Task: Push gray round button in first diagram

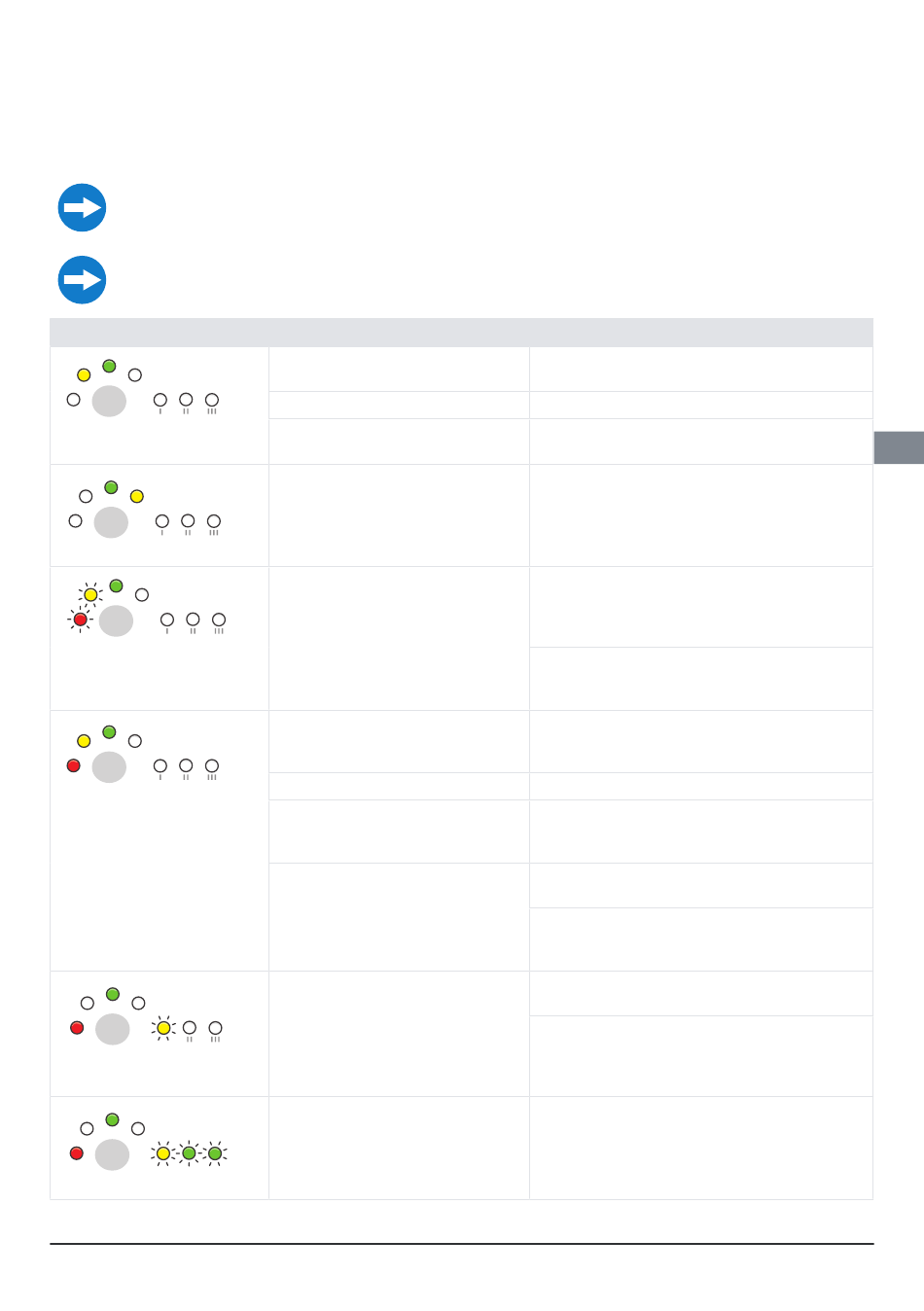Action: 109,401
